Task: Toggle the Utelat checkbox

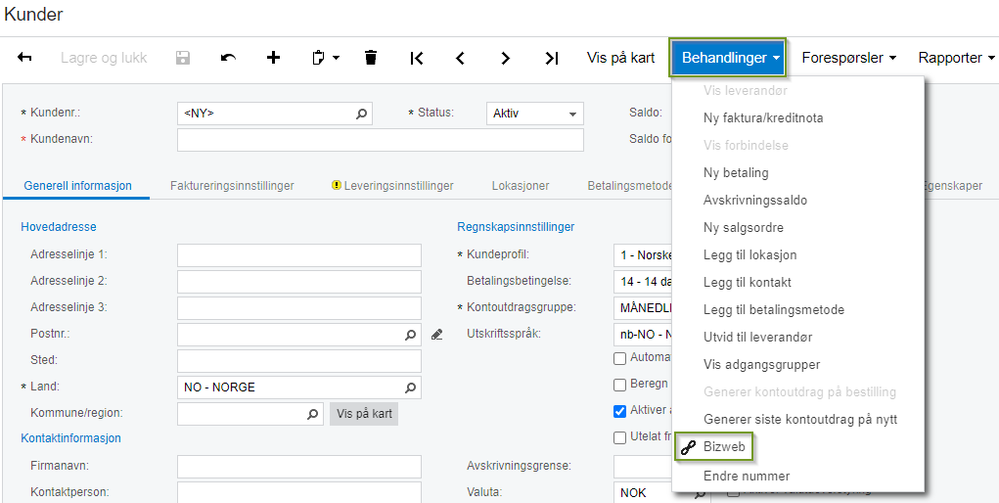Action: pyautogui.click(x=619, y=438)
